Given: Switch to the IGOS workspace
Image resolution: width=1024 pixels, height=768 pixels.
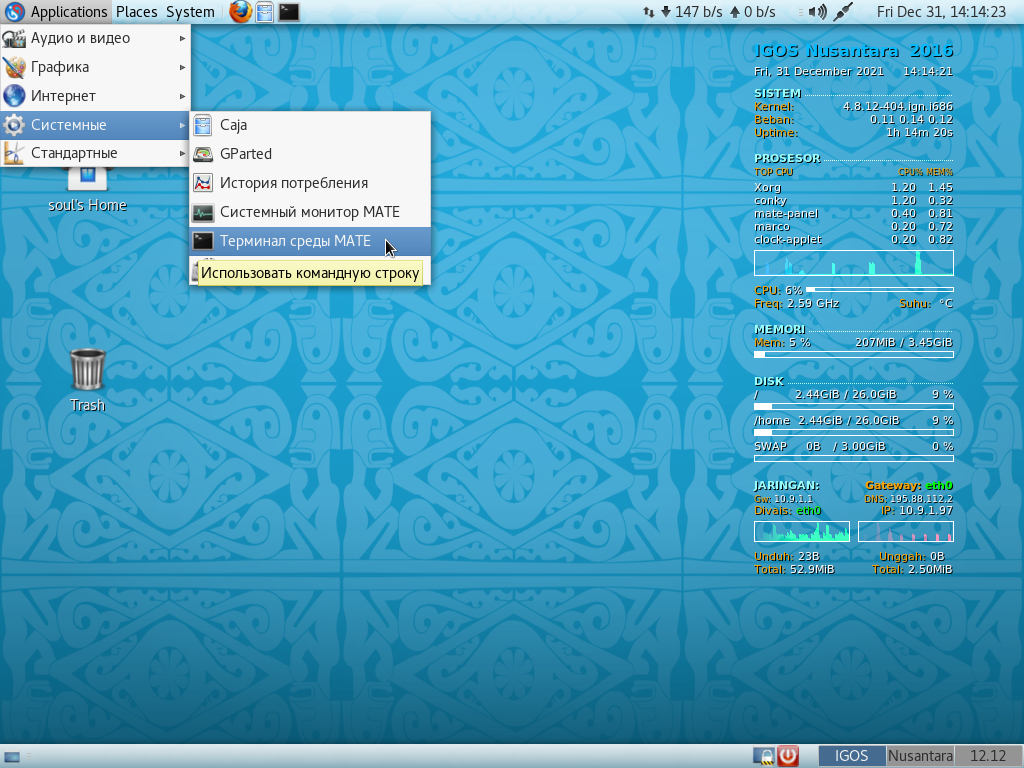Looking at the screenshot, I should pyautogui.click(x=852, y=756).
